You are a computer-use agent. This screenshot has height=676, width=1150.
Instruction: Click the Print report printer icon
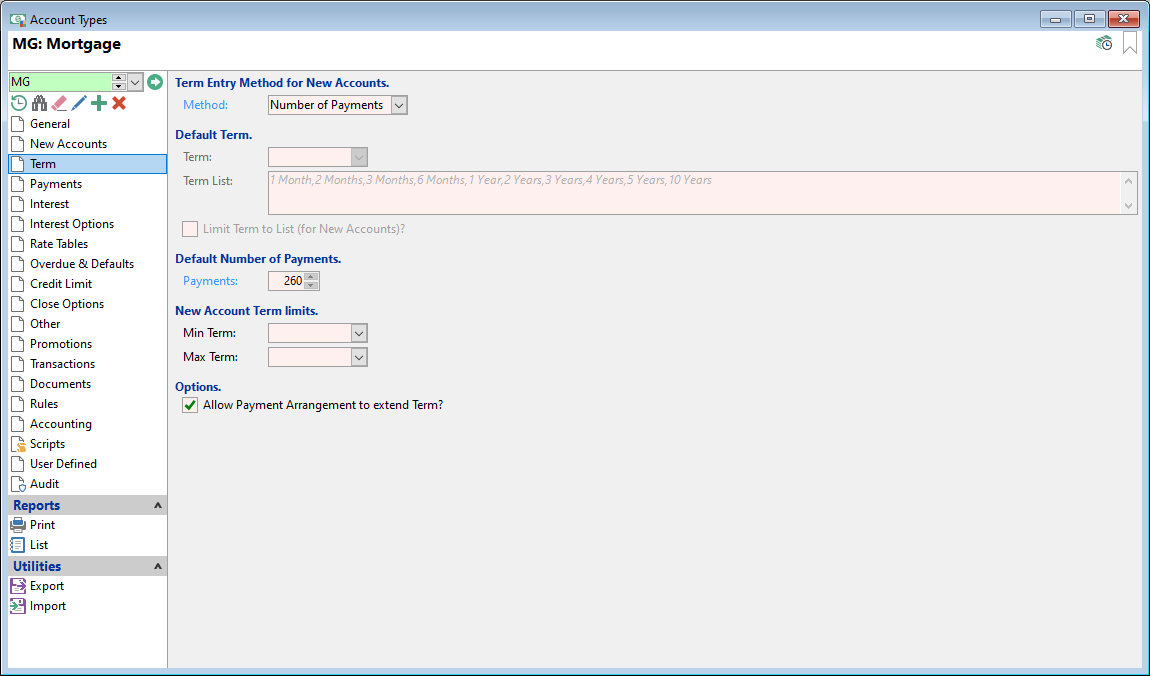pos(18,525)
